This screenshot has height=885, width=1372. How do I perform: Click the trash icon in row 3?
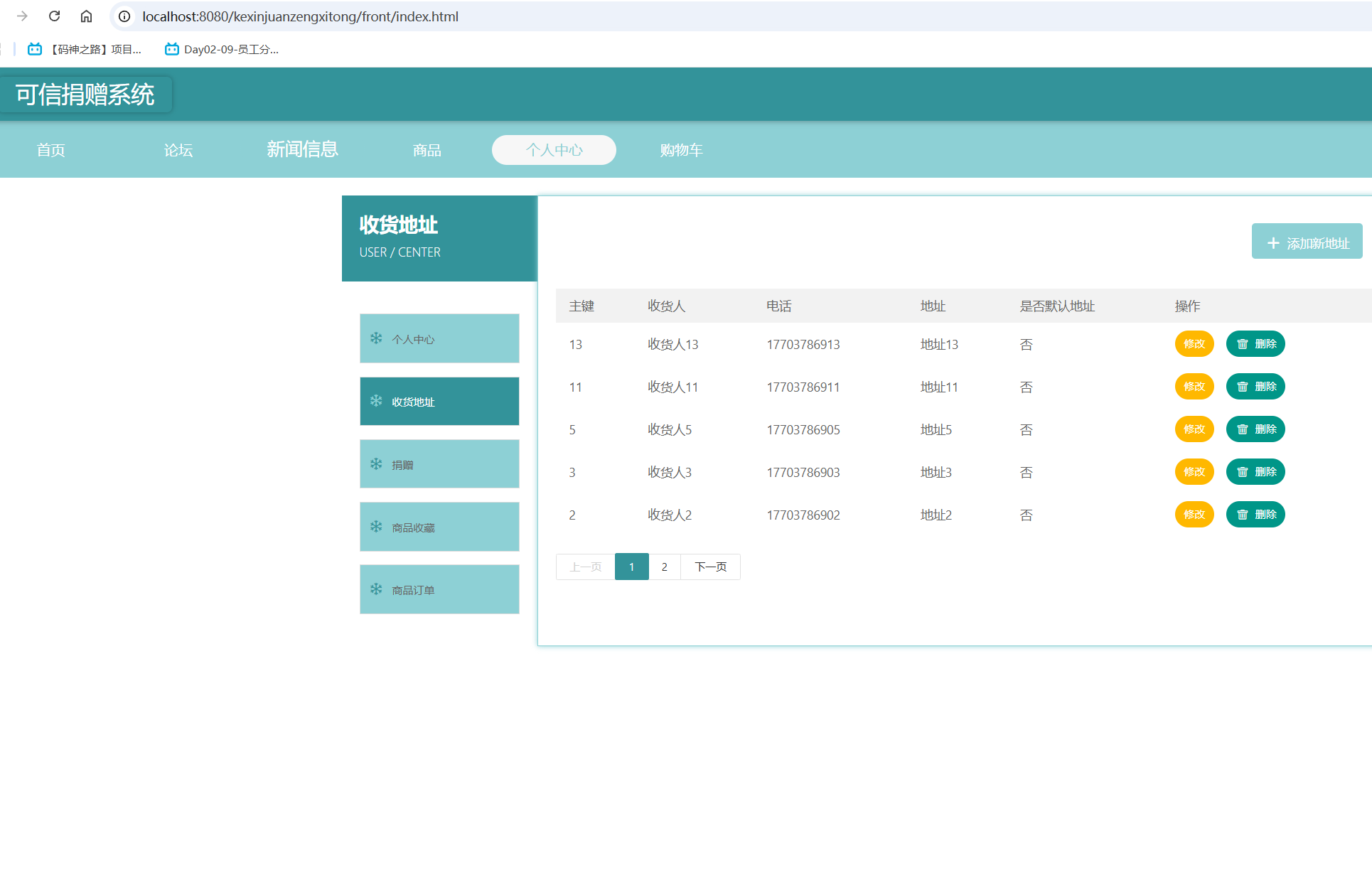1243,472
